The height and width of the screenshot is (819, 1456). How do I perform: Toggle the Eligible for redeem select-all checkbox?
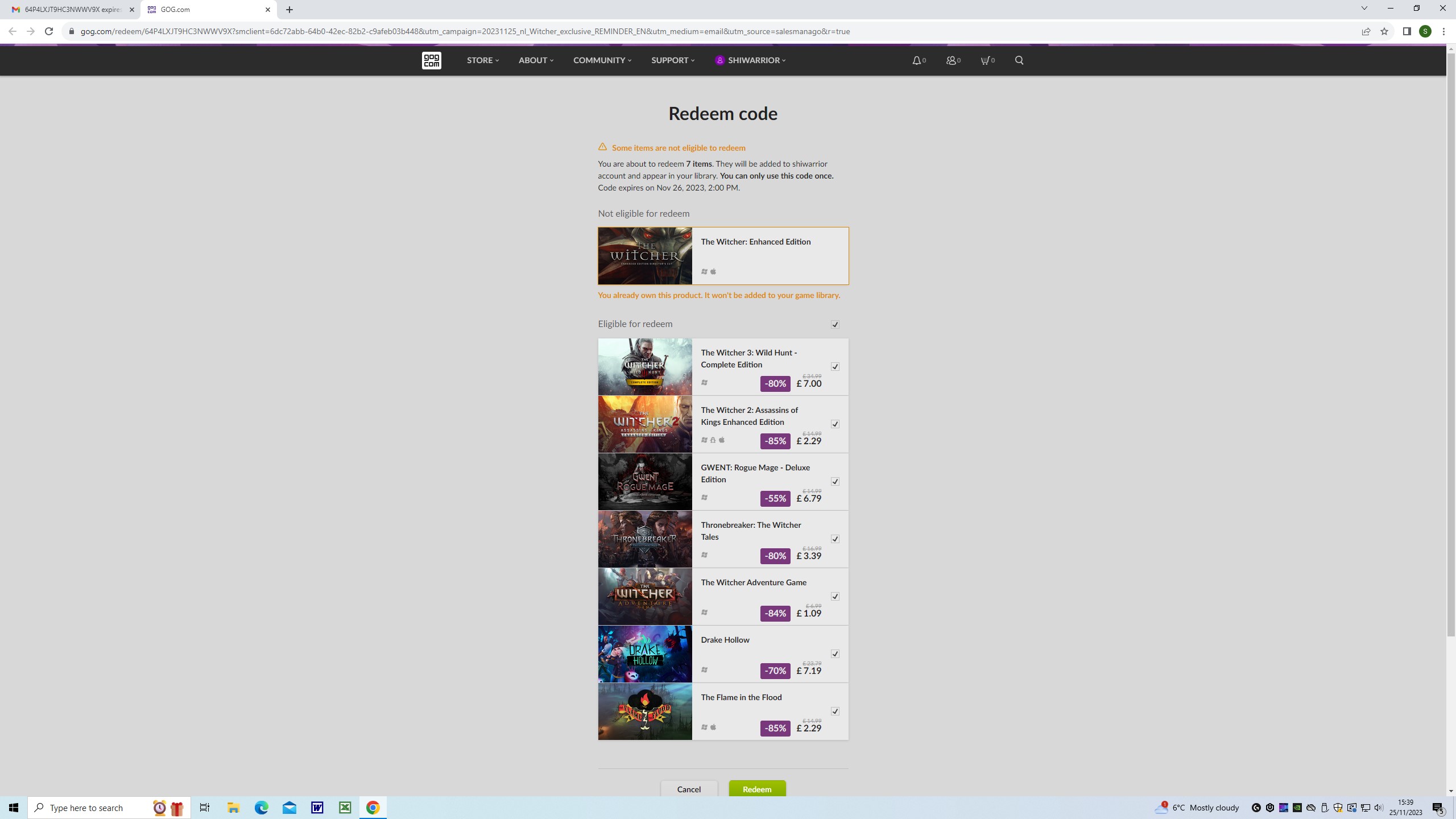835,325
